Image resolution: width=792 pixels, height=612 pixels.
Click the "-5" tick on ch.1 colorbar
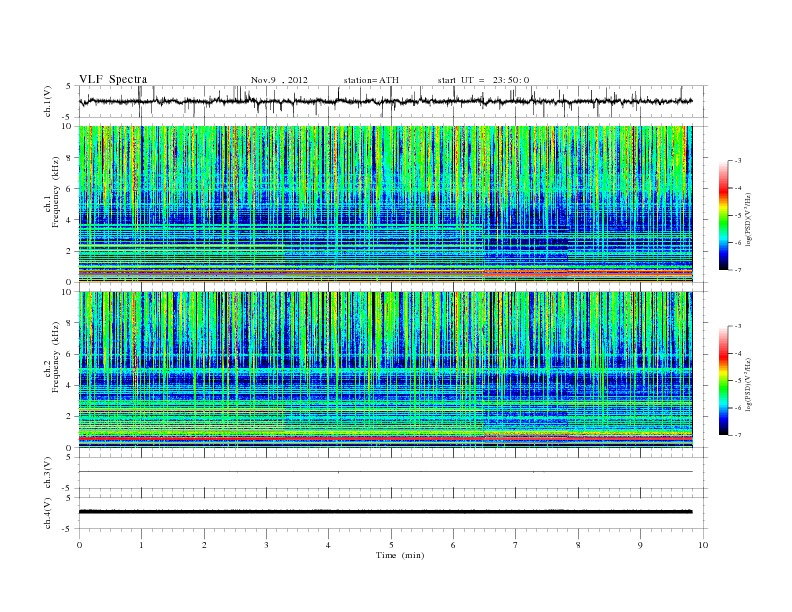(738, 215)
